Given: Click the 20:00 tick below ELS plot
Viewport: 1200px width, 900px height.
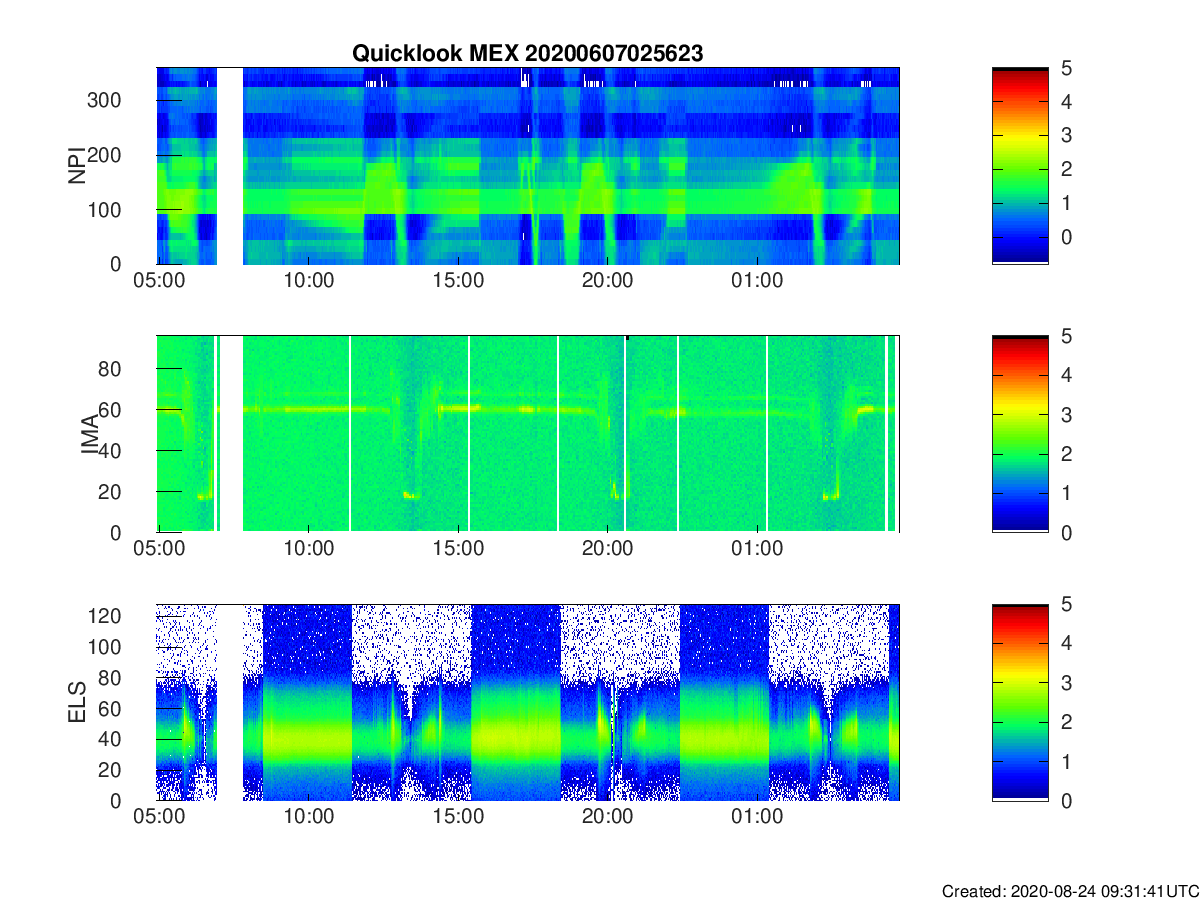Looking at the screenshot, I should pyautogui.click(x=608, y=818).
